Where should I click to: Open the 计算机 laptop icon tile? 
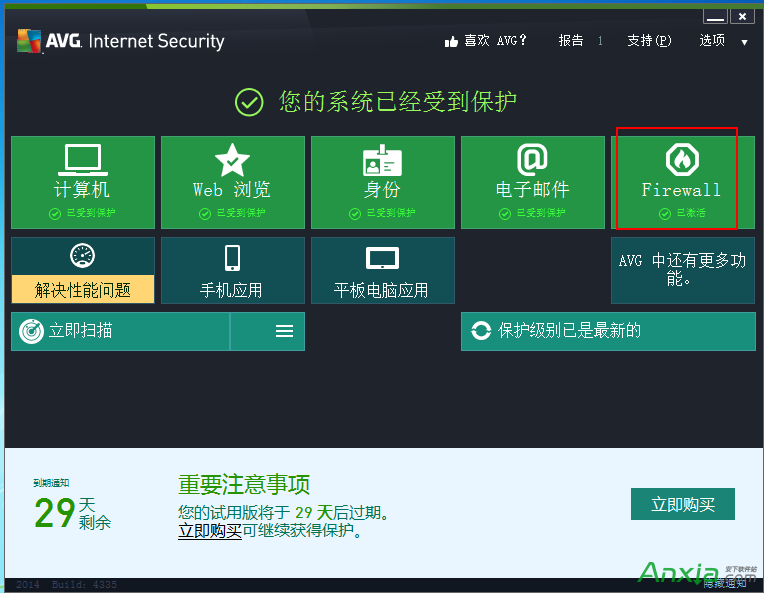83,160
